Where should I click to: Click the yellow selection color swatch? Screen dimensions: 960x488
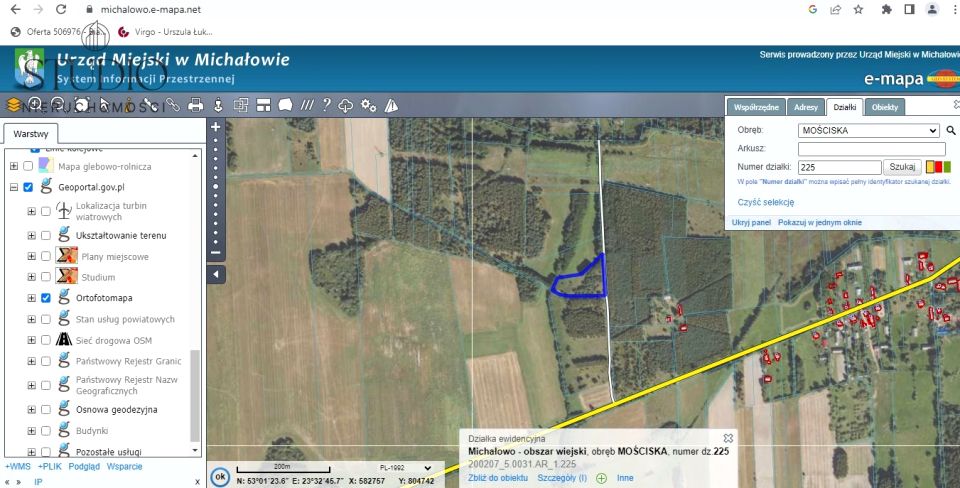click(x=929, y=167)
